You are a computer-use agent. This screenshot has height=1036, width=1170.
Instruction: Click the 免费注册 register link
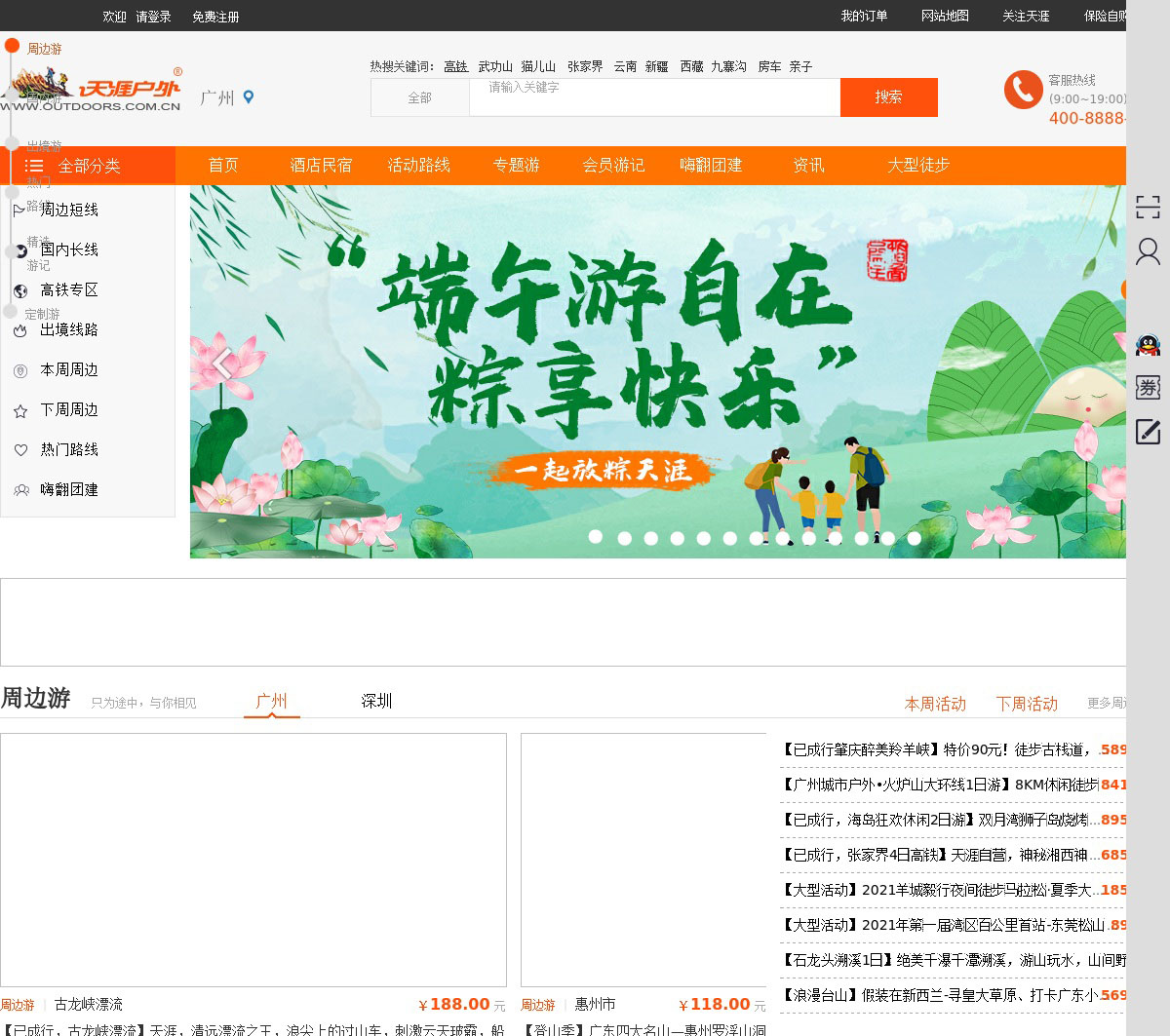pyautogui.click(x=215, y=17)
